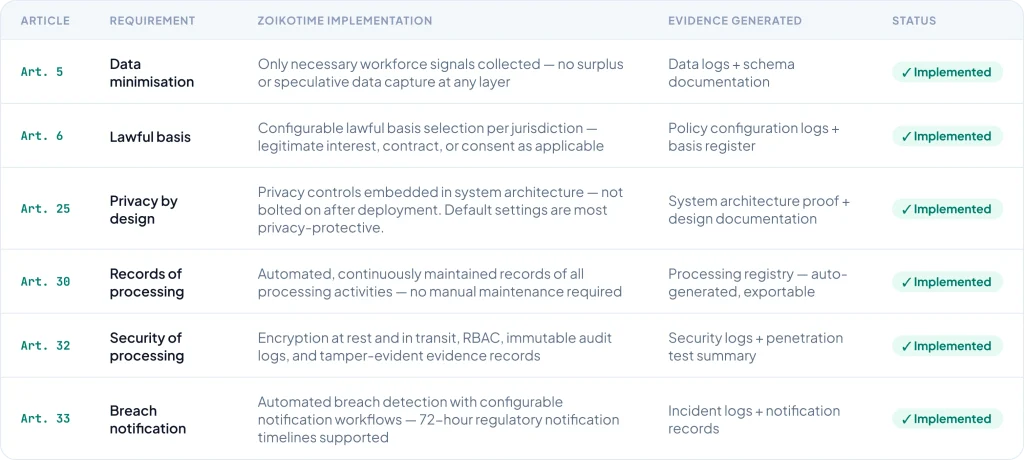Click Implemented badge for Records of processing

(946, 282)
